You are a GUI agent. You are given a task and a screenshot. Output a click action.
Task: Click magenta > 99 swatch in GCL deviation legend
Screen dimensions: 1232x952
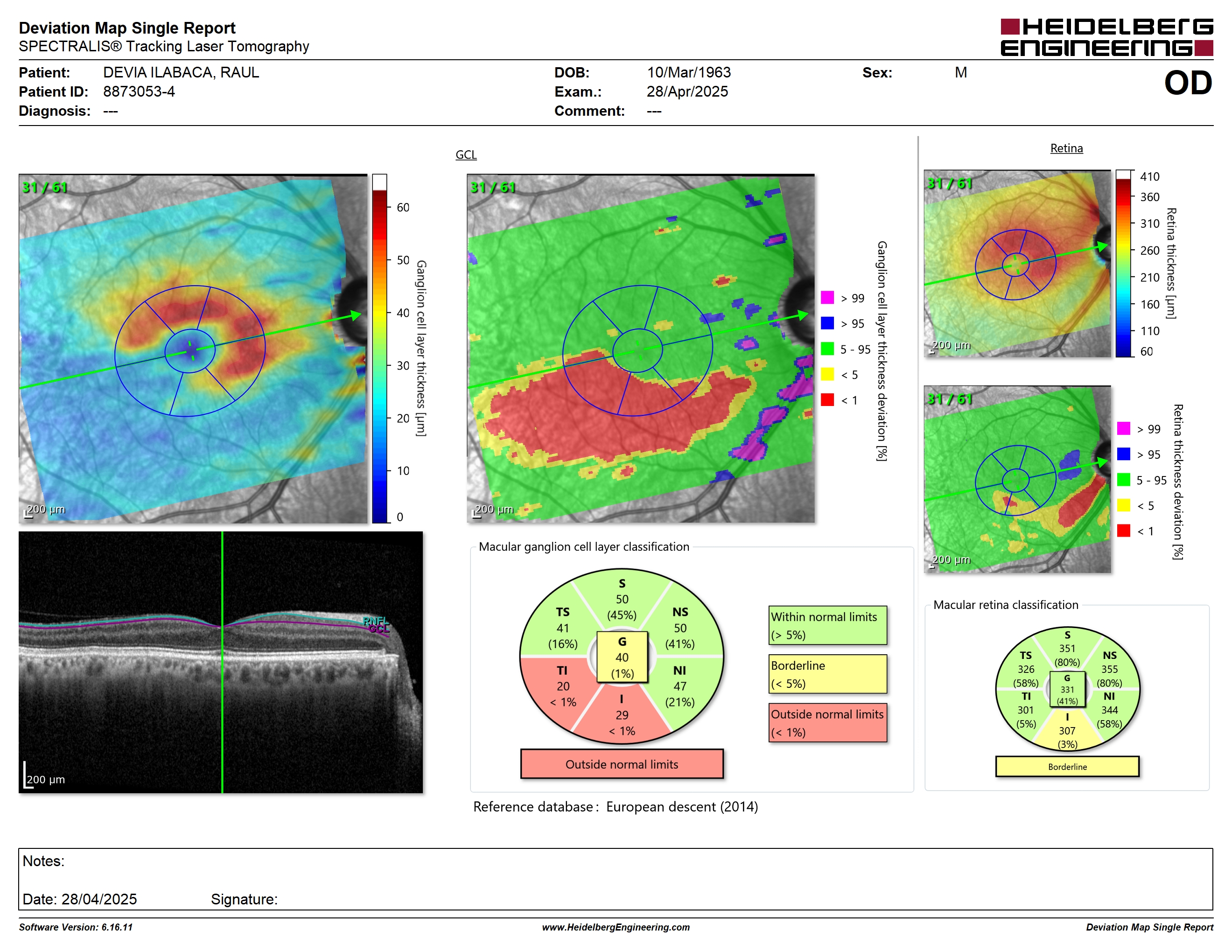827,297
